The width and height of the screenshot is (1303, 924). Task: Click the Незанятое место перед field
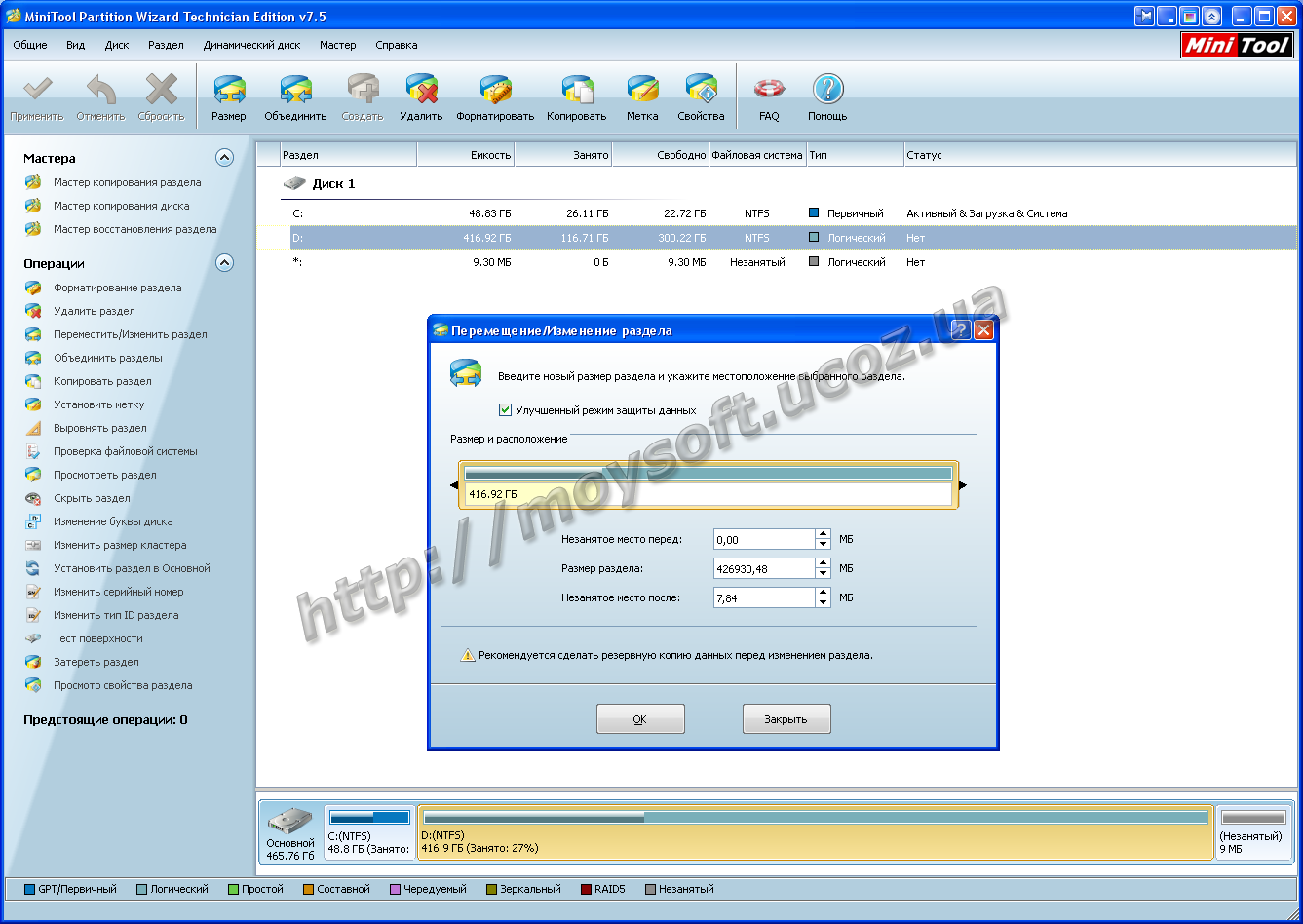pos(764,539)
